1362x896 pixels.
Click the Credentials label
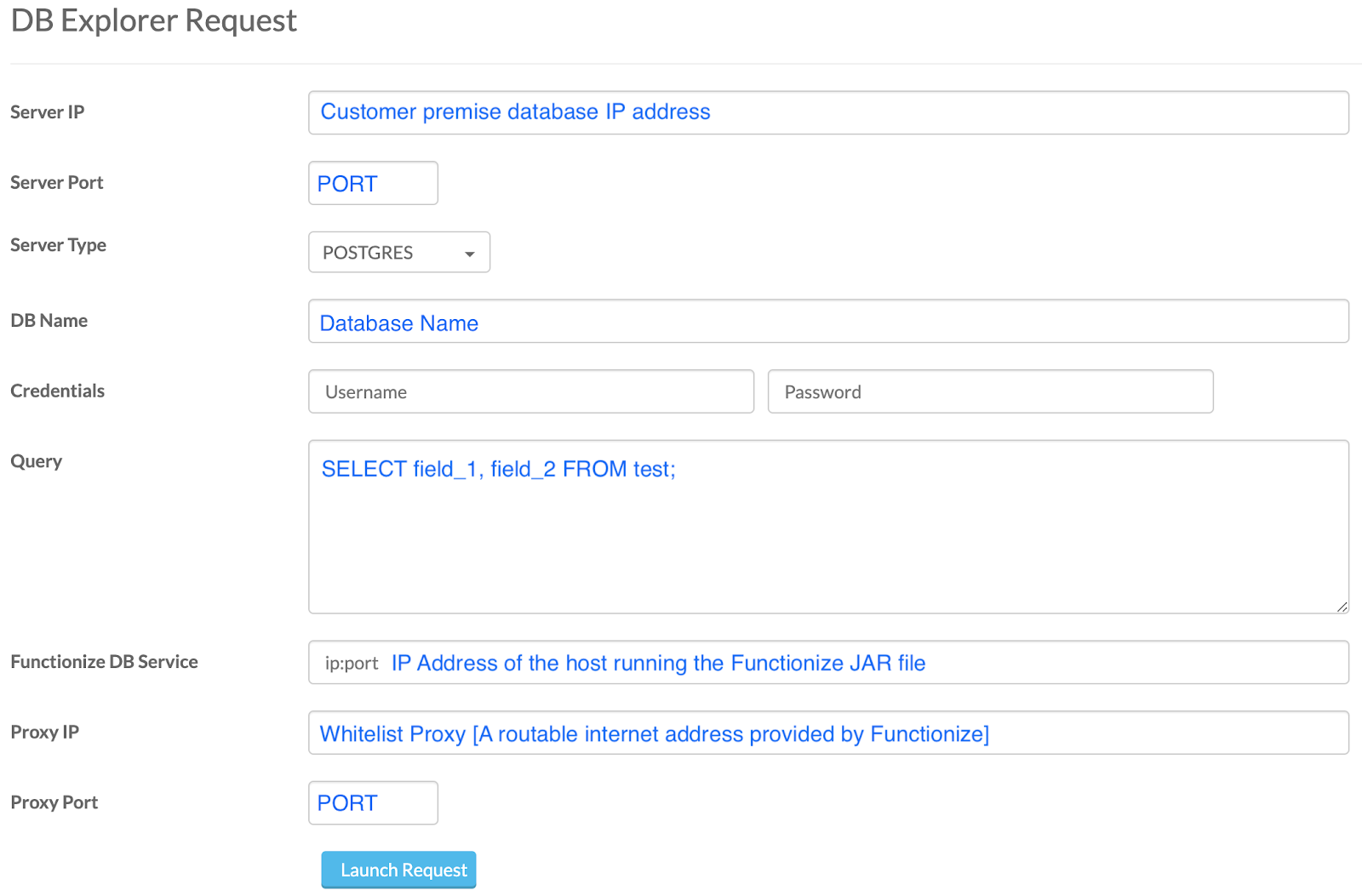click(57, 391)
